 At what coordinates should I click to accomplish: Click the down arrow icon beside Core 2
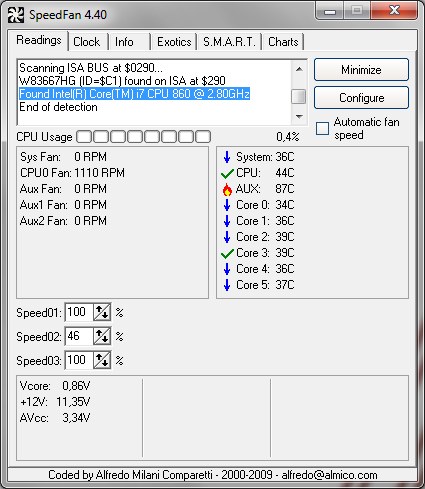click(x=227, y=237)
